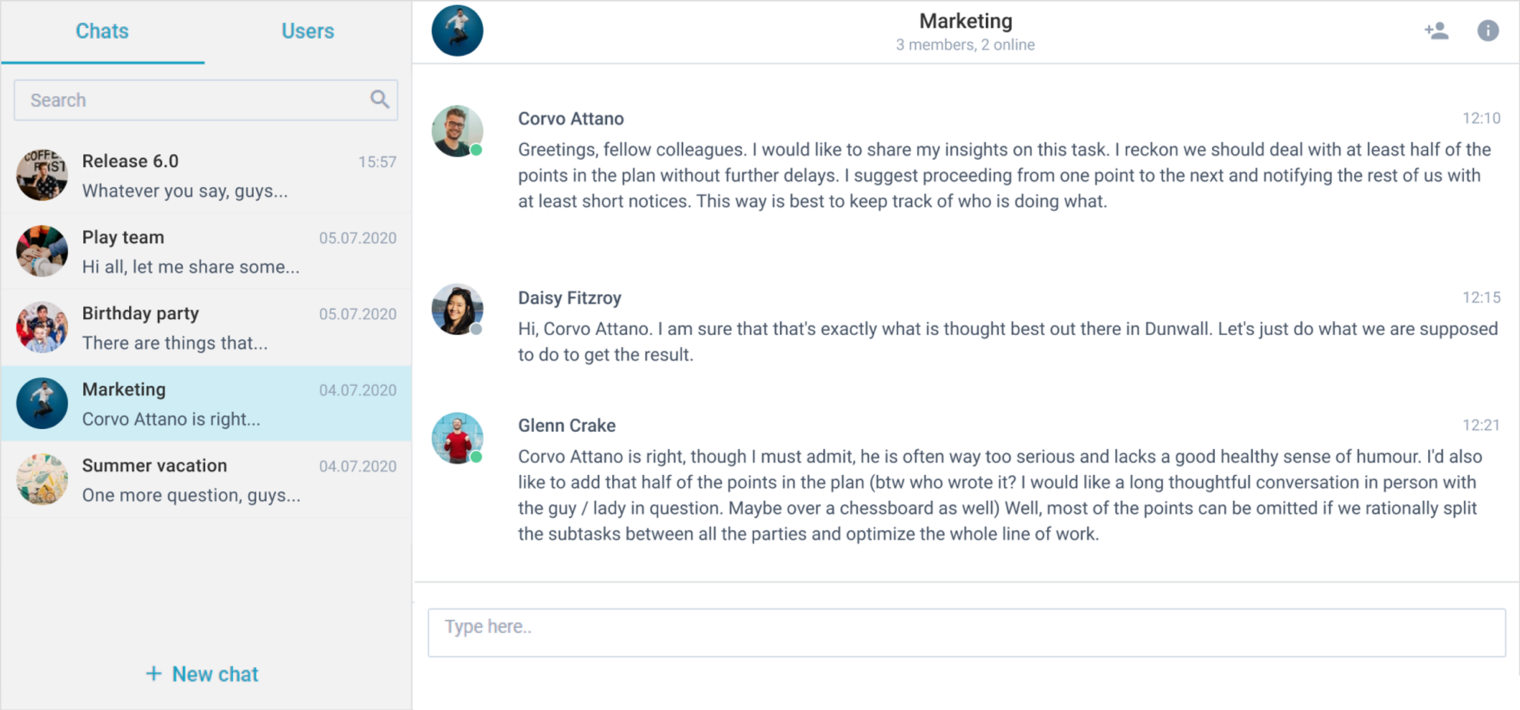
Task: Click the '3 members, 2 online' subtitle
Action: [x=965, y=45]
